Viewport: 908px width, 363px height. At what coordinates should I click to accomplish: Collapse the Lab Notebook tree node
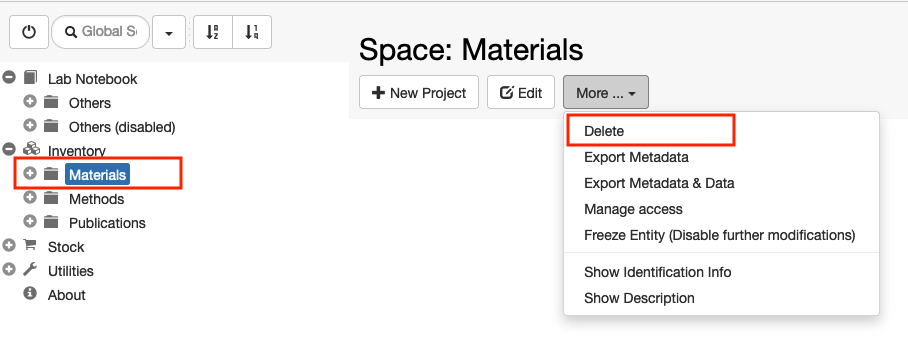tap(9, 77)
